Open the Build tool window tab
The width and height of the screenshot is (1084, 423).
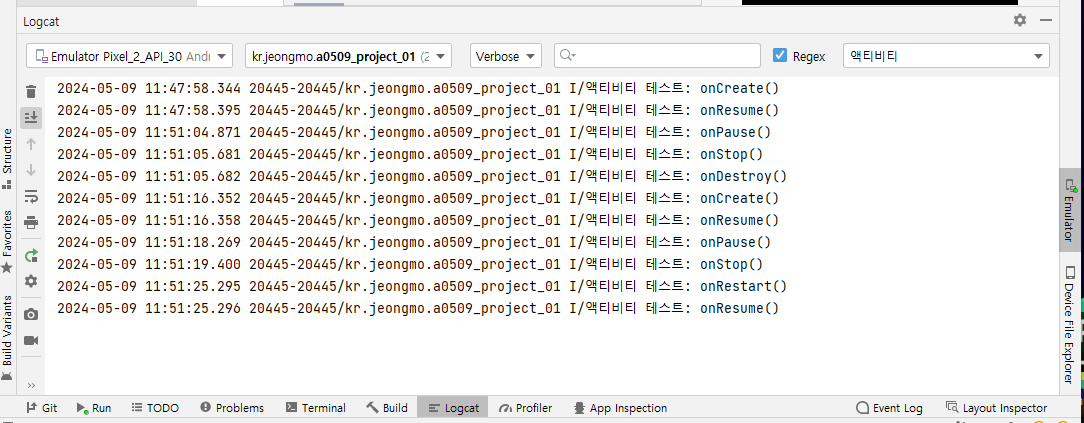(387, 408)
